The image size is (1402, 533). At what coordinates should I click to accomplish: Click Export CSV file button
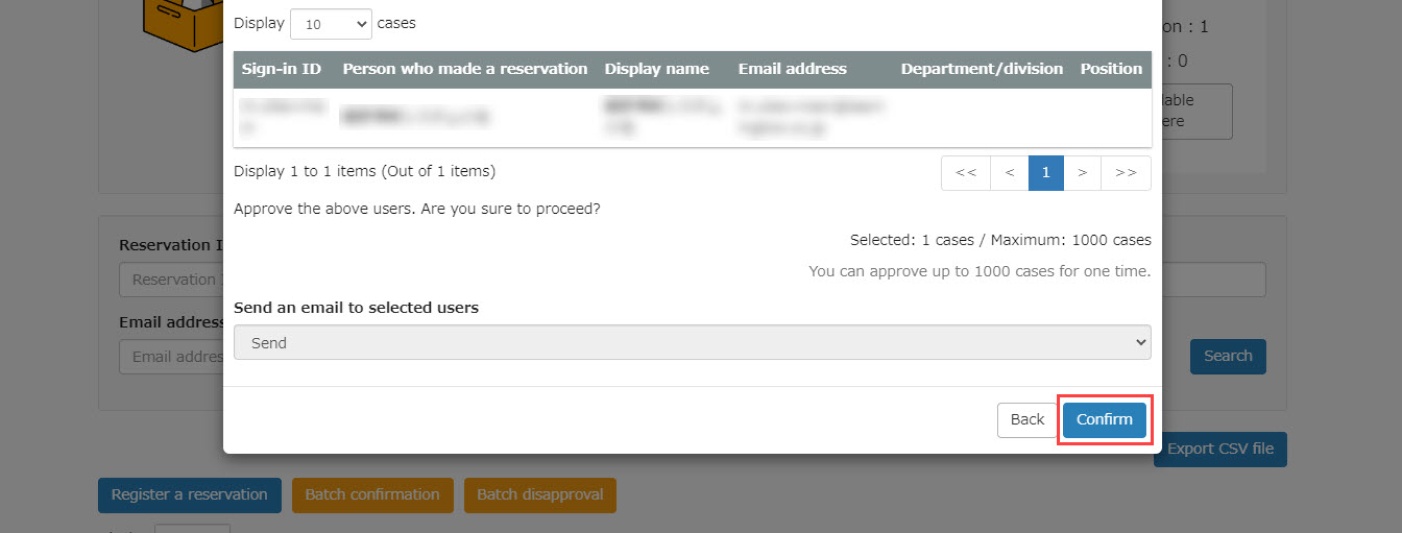(x=1222, y=449)
